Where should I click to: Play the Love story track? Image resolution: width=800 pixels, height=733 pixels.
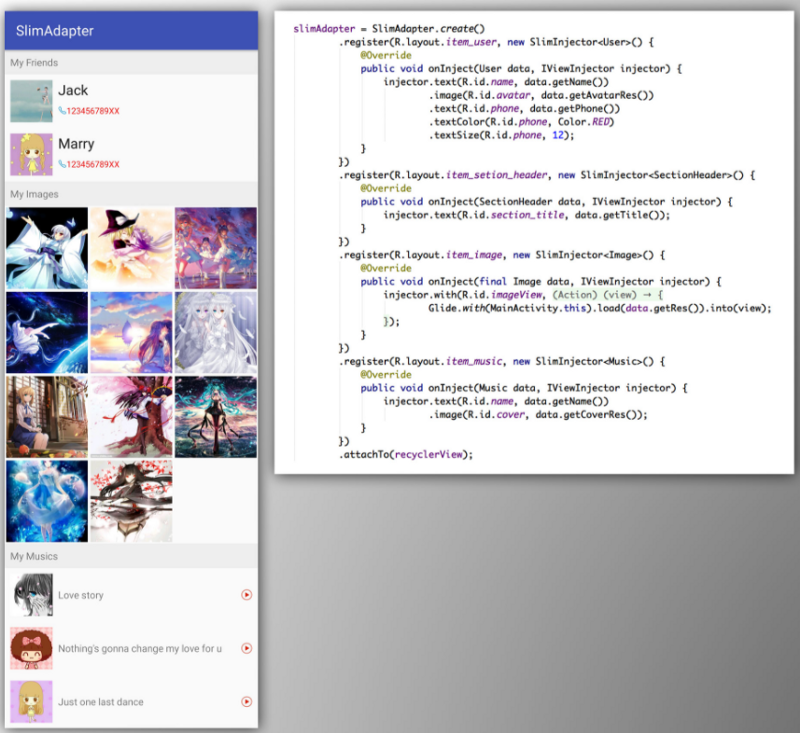click(246, 595)
